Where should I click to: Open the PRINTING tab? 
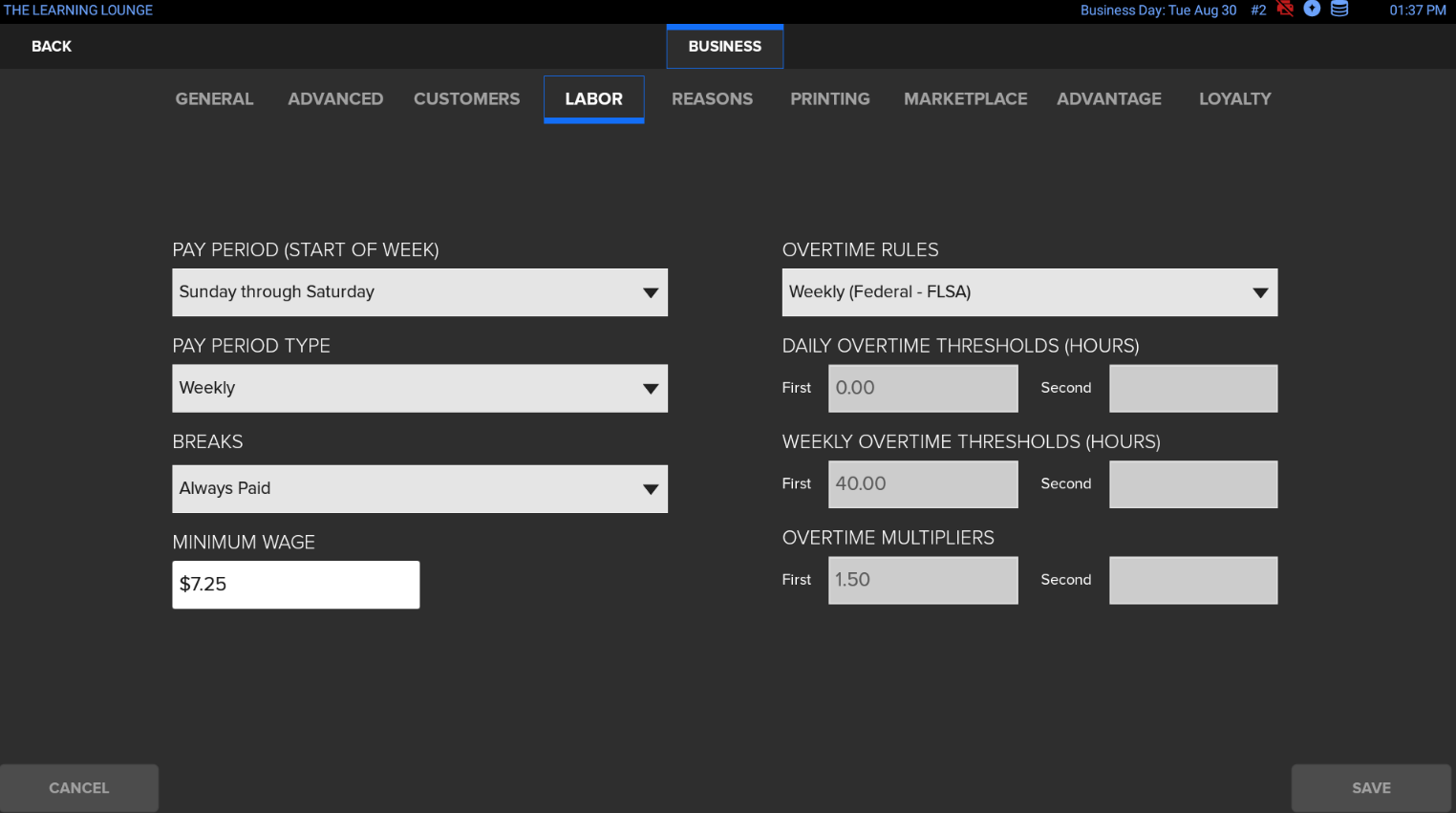[x=829, y=98]
